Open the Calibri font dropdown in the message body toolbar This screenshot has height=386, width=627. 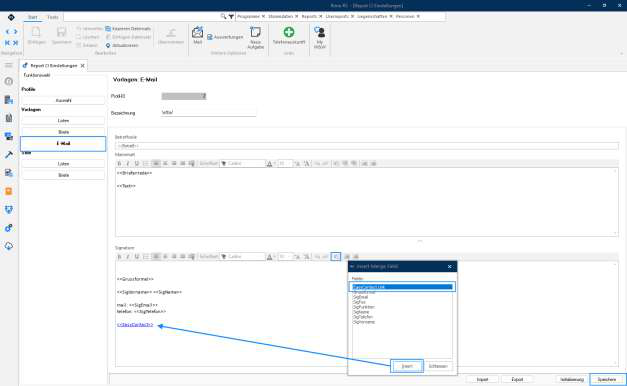pyautogui.click(x=243, y=164)
